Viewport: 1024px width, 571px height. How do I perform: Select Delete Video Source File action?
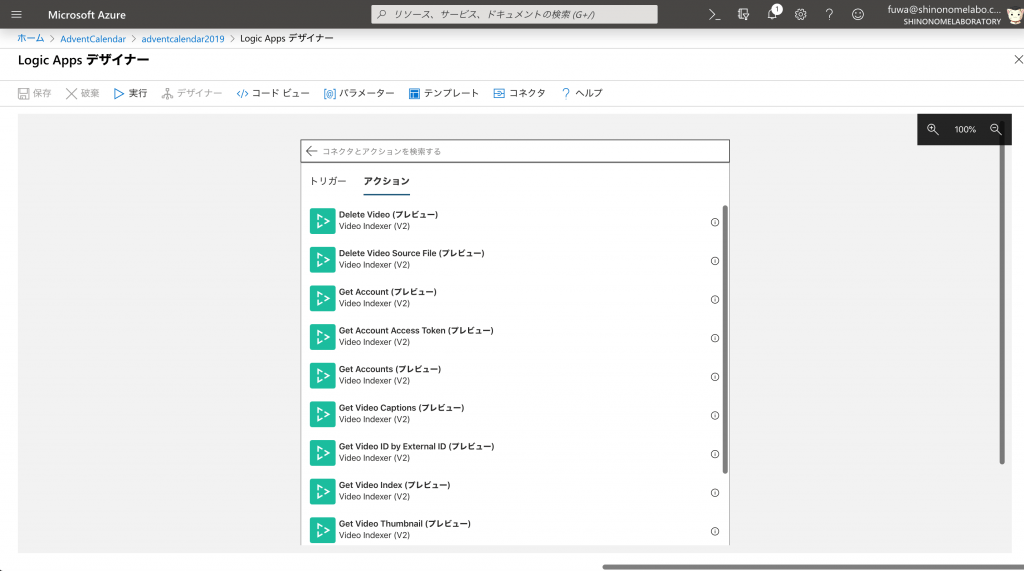coord(515,259)
